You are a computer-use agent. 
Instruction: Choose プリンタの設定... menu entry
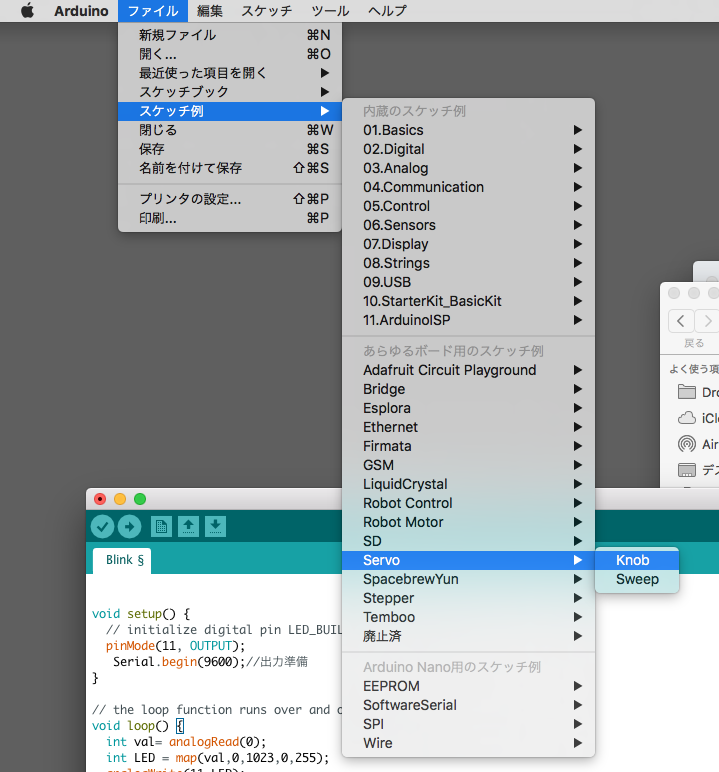coord(230,198)
